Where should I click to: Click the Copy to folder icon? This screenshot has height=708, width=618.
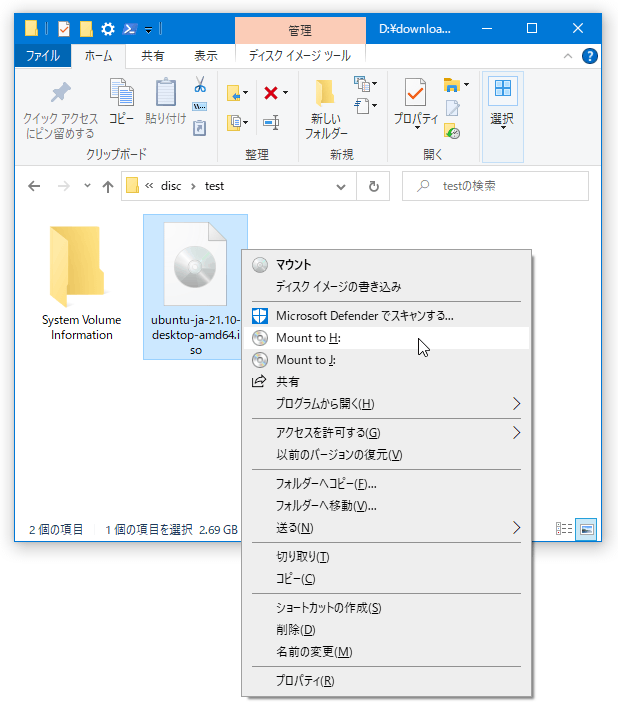pyautogui.click(x=233, y=122)
